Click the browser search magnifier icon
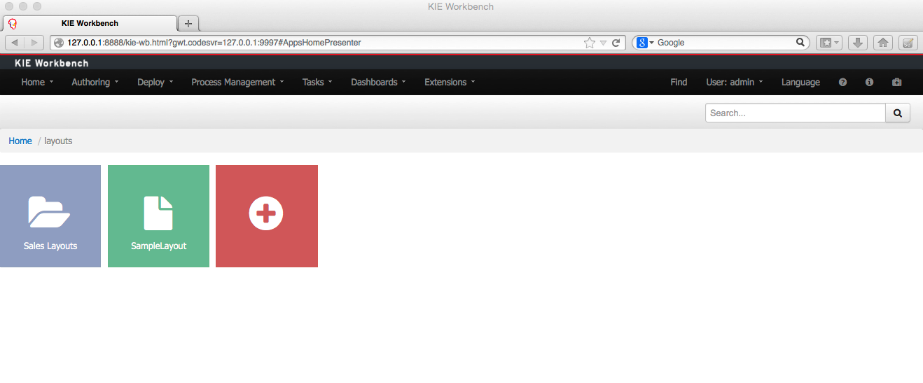Viewport: 923px width, 383px height. coord(800,42)
